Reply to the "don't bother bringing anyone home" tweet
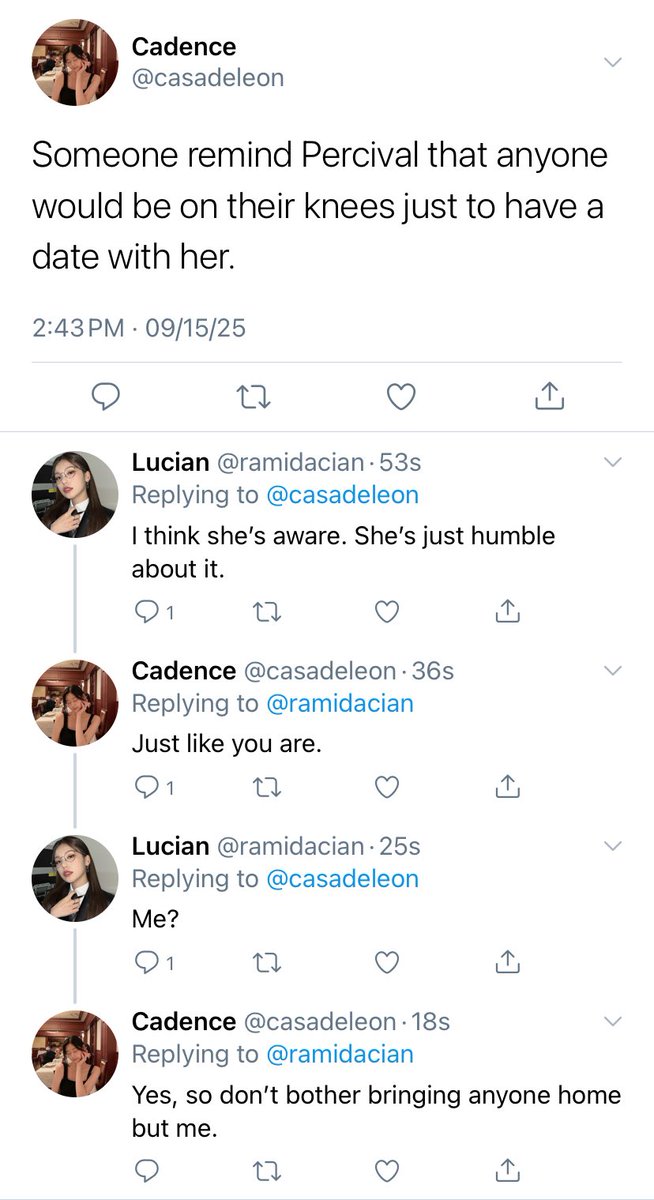This screenshot has width=654, height=1200. coord(145,1168)
